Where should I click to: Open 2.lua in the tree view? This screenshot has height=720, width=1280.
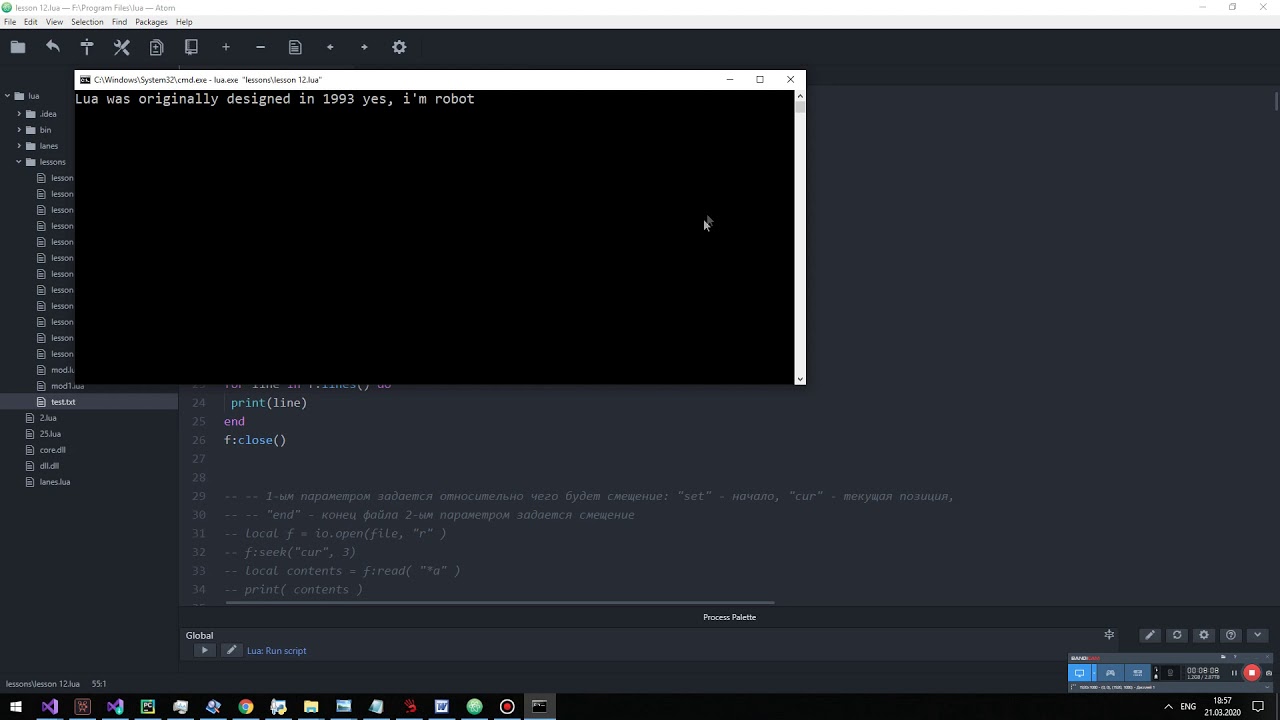(x=48, y=418)
